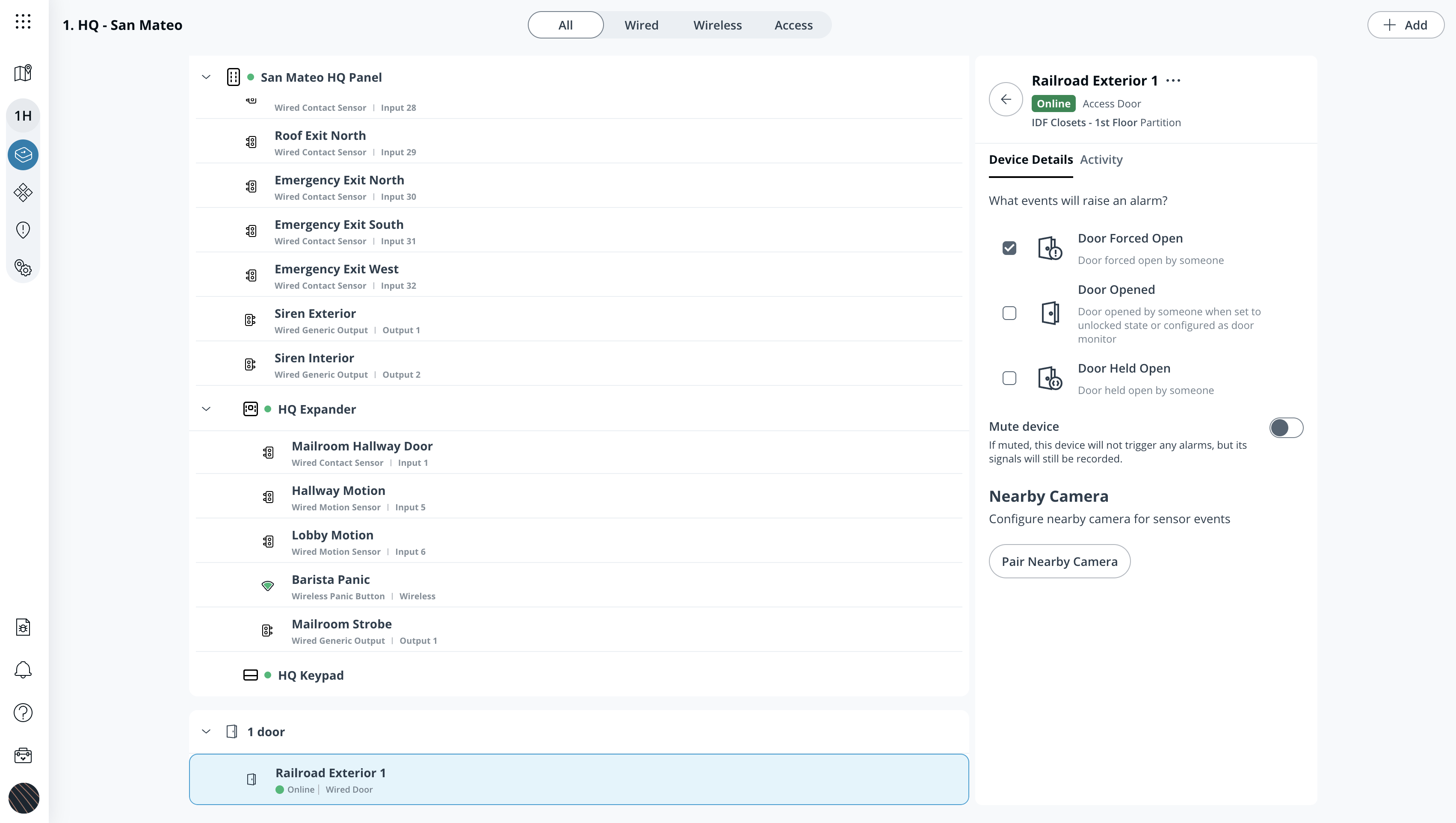Image resolution: width=1456 pixels, height=823 pixels.
Task: Uncheck the Door Forced Open checkbox
Action: (x=1009, y=248)
